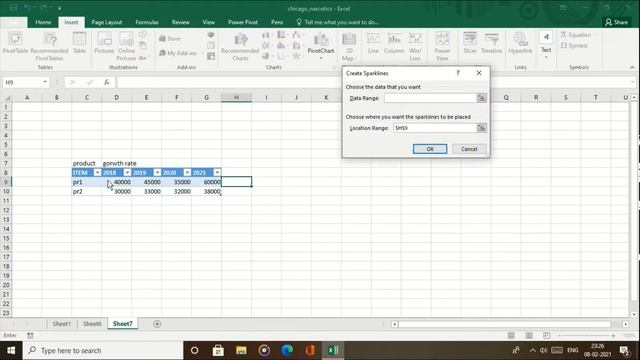Collapse Data Range selector in dialog
640x360 pixels.
(x=482, y=98)
